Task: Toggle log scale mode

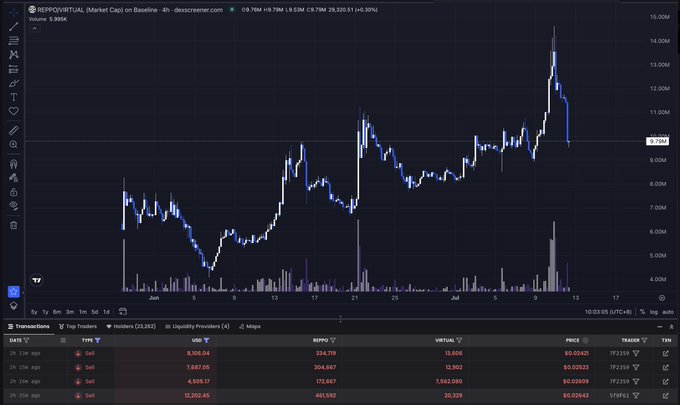Action: [x=654, y=312]
